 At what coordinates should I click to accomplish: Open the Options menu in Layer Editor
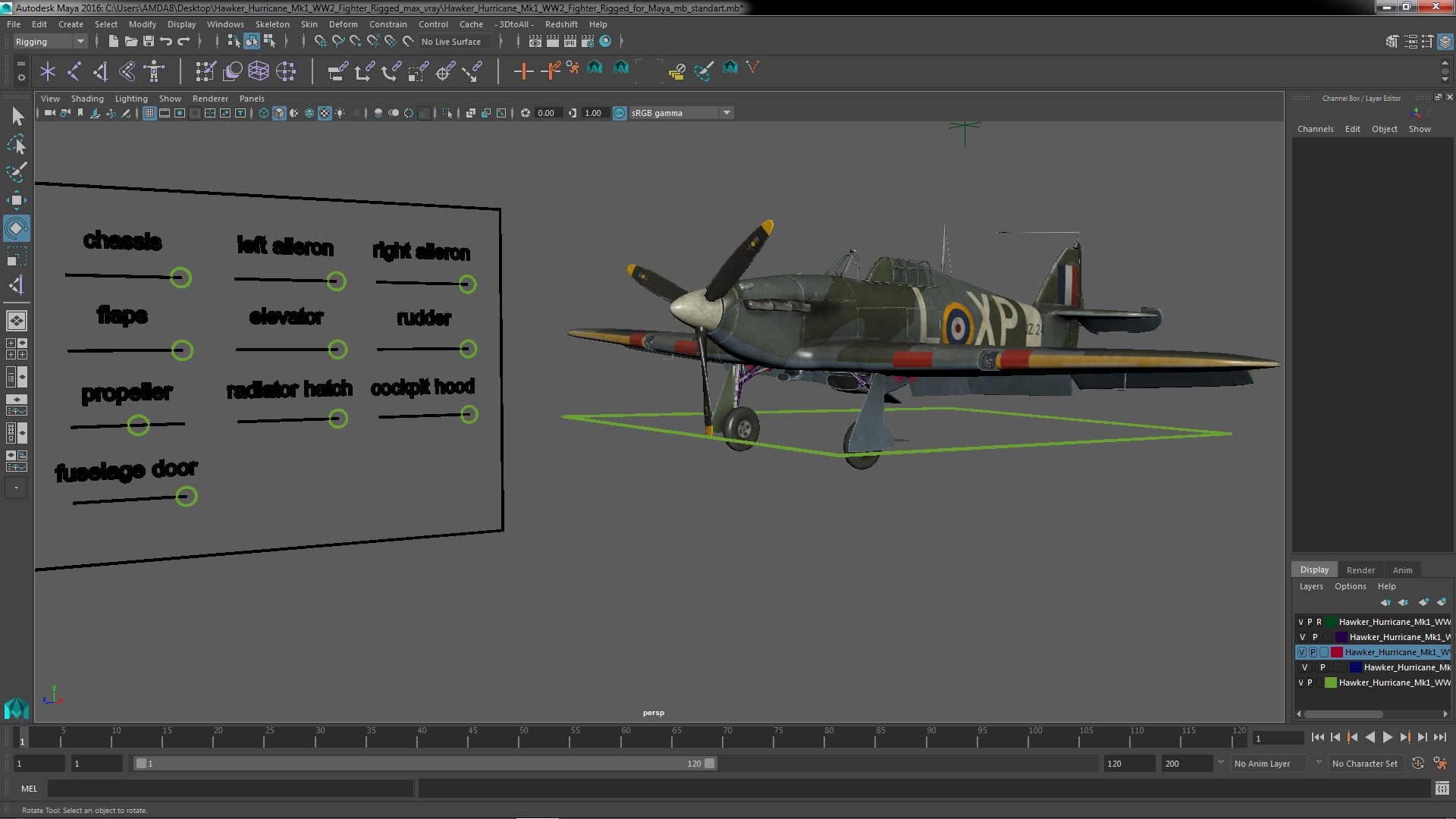(x=1350, y=586)
